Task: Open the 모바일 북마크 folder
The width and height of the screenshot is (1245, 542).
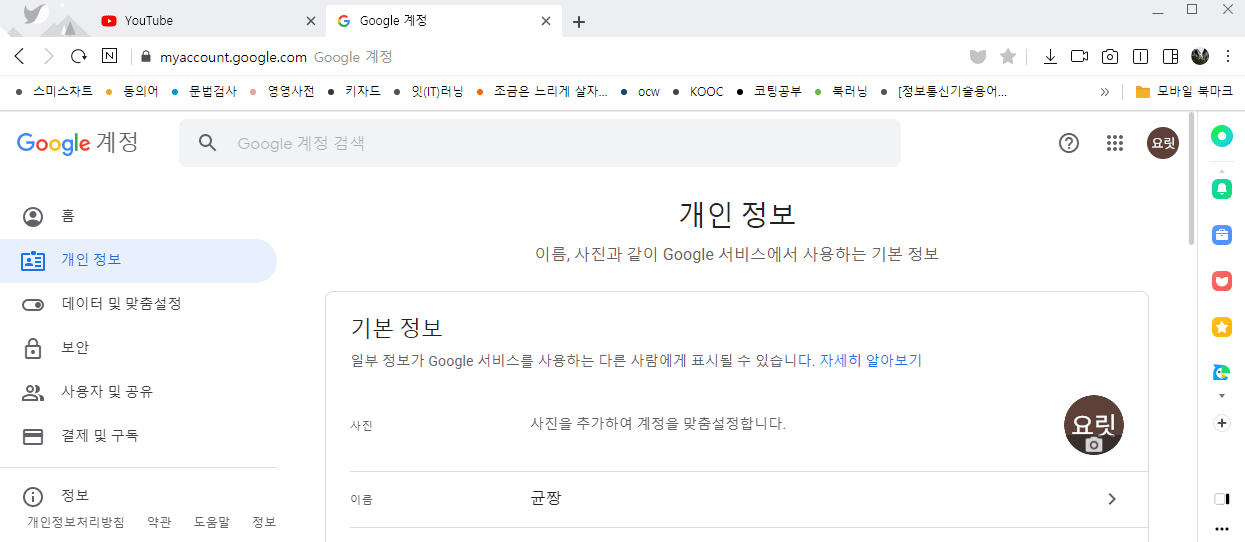Action: tap(1184, 91)
